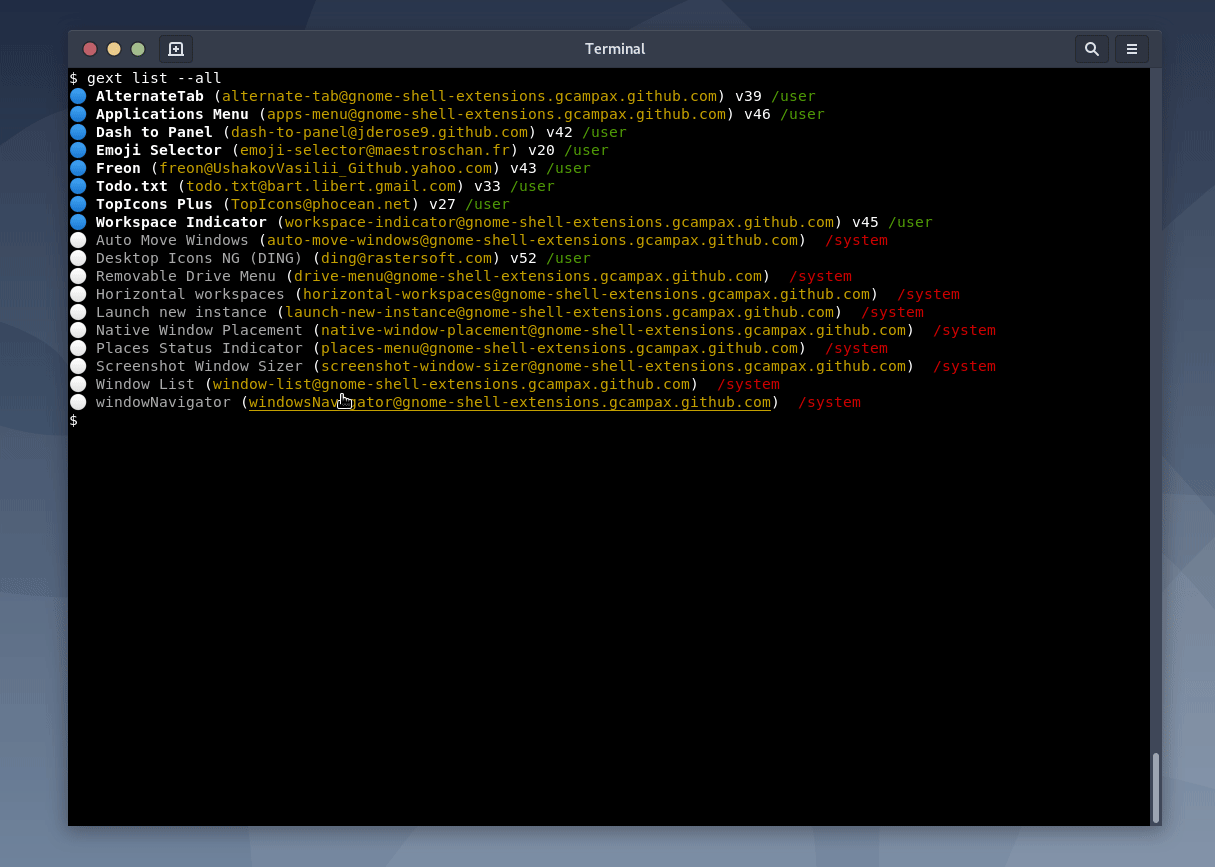Click the alternate-tab@gnome-shell-extensions UUID text

[470, 96]
